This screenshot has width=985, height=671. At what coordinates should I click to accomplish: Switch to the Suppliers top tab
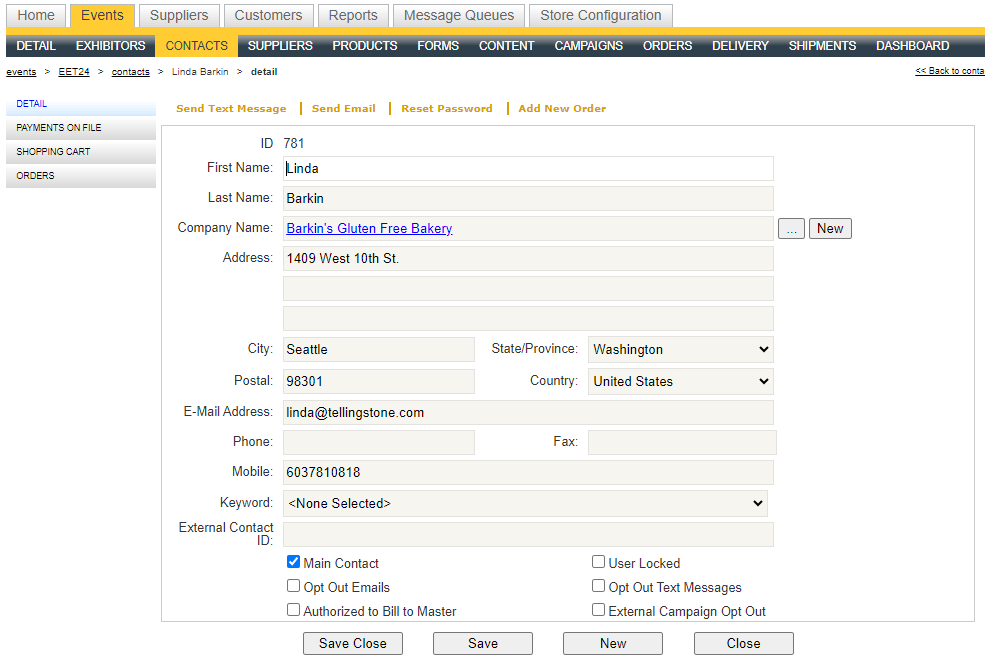pos(179,15)
